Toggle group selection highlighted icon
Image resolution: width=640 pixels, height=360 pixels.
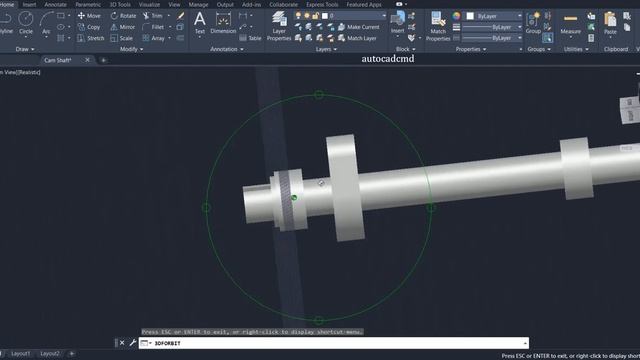[548, 38]
